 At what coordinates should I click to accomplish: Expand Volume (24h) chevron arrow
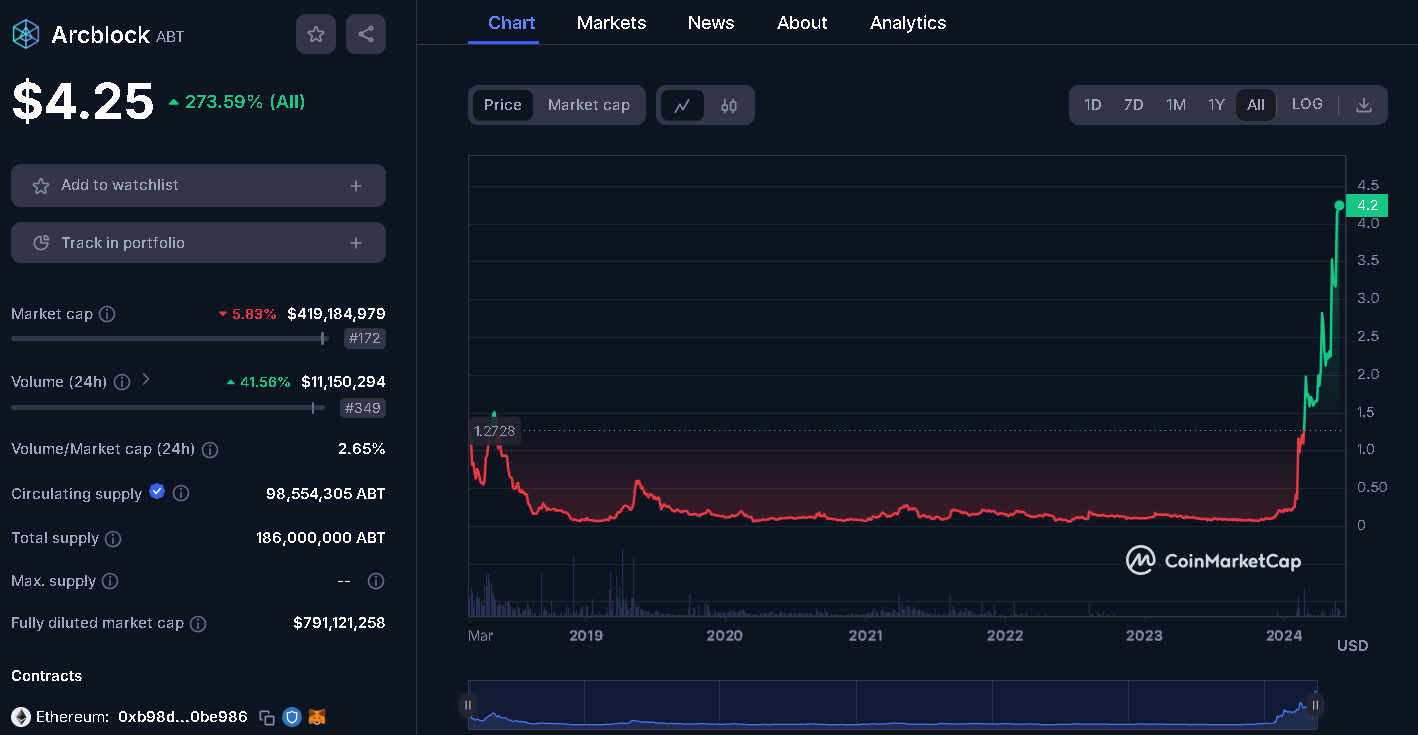146,379
